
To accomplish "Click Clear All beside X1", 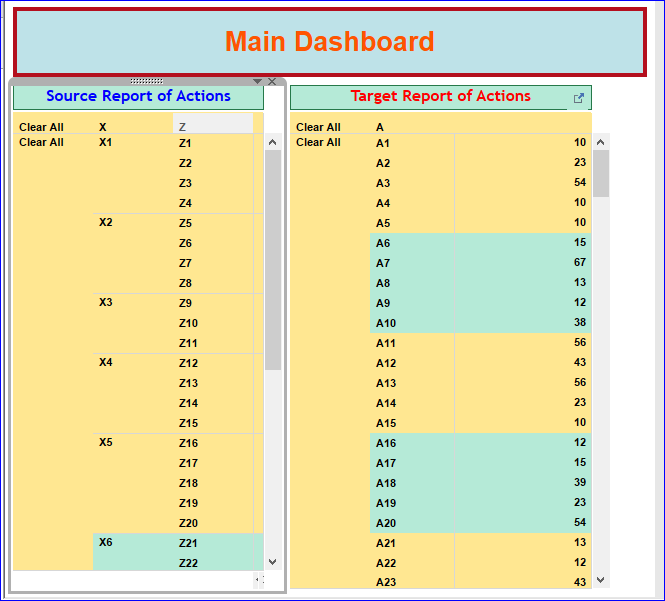I will pyautogui.click(x=41, y=143).
